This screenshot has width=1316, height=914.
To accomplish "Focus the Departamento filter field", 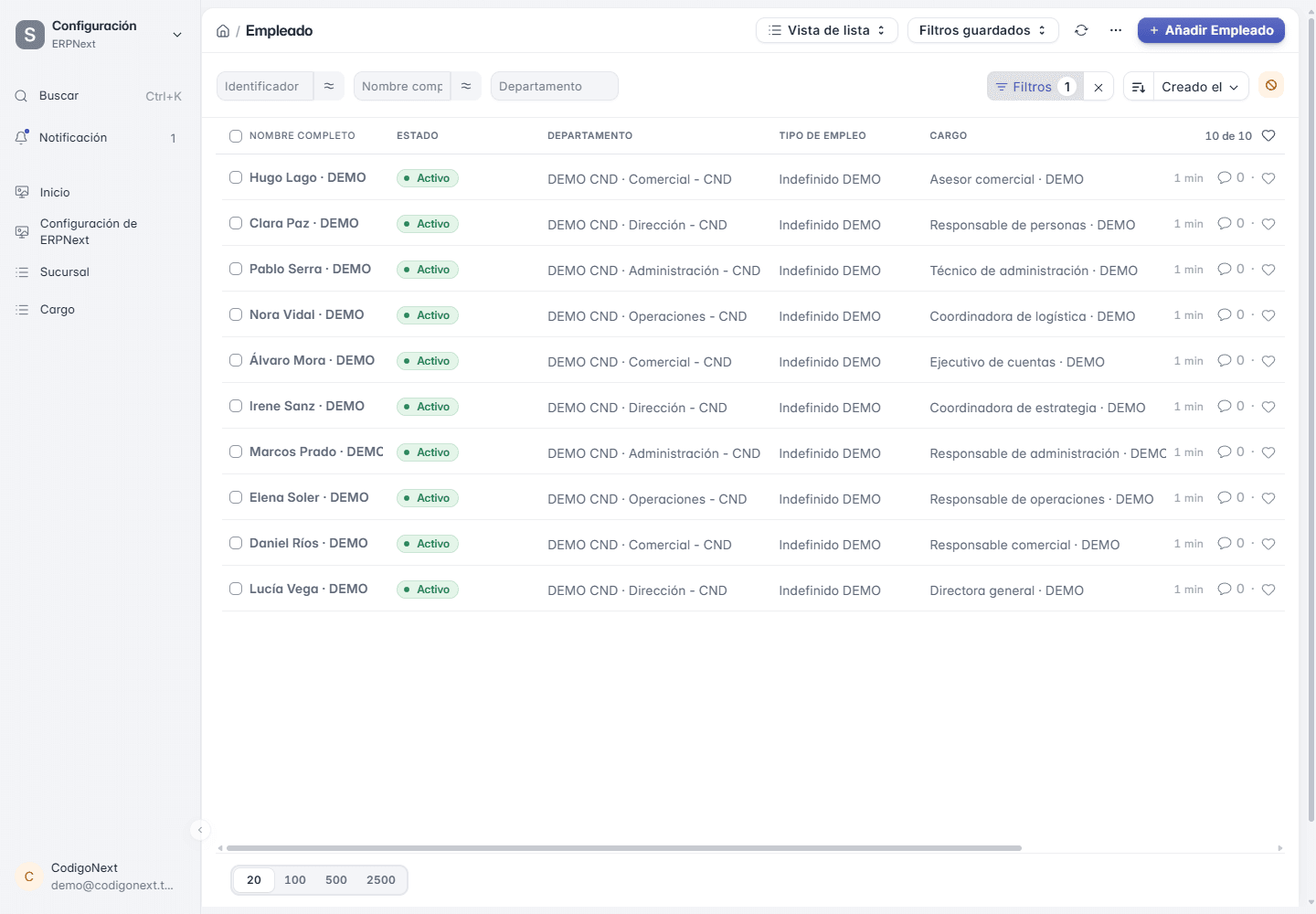I will point(554,86).
